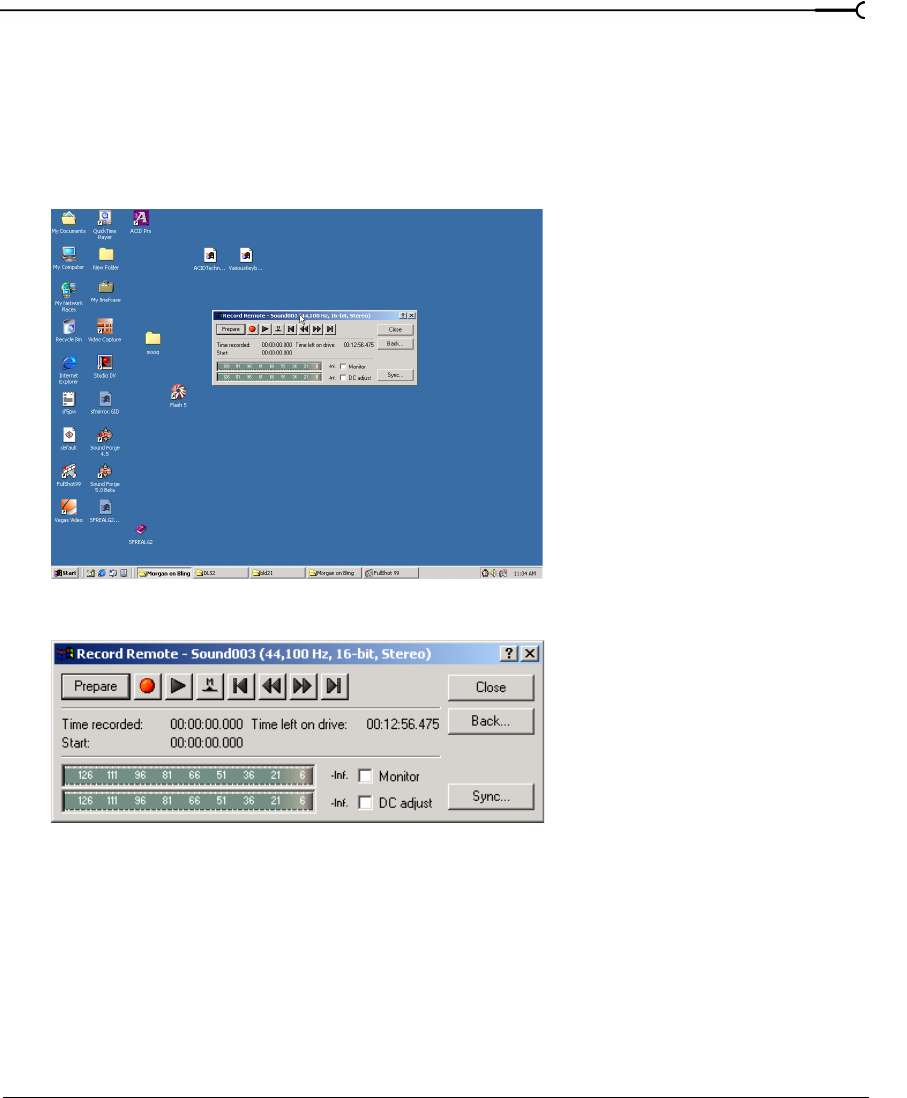Click Go to End button in enlarged dialog

click(334, 686)
